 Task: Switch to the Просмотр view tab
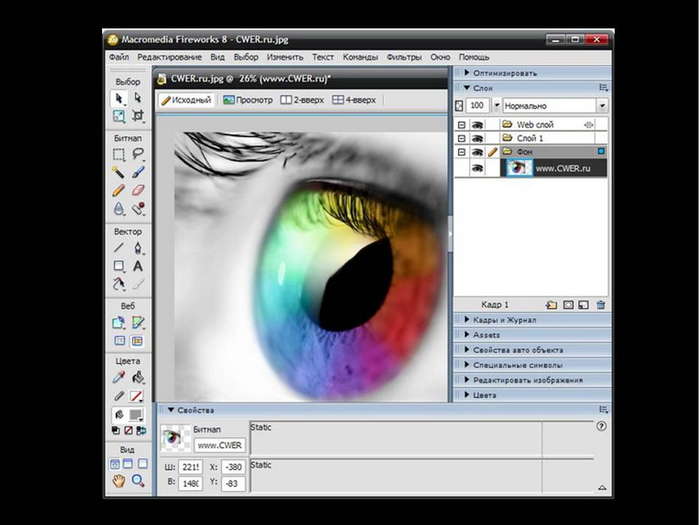pyautogui.click(x=248, y=100)
